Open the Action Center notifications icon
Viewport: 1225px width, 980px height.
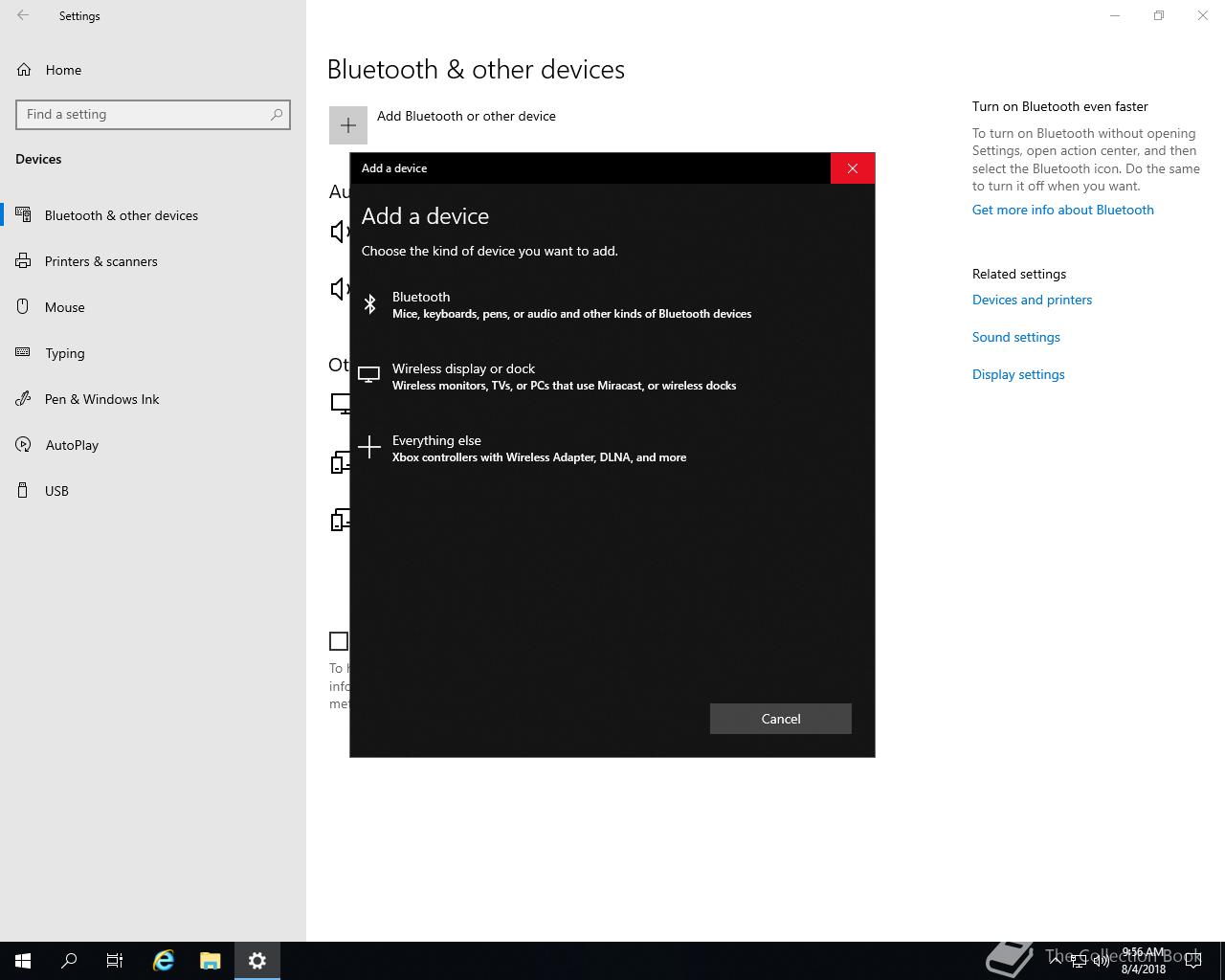(1193, 961)
